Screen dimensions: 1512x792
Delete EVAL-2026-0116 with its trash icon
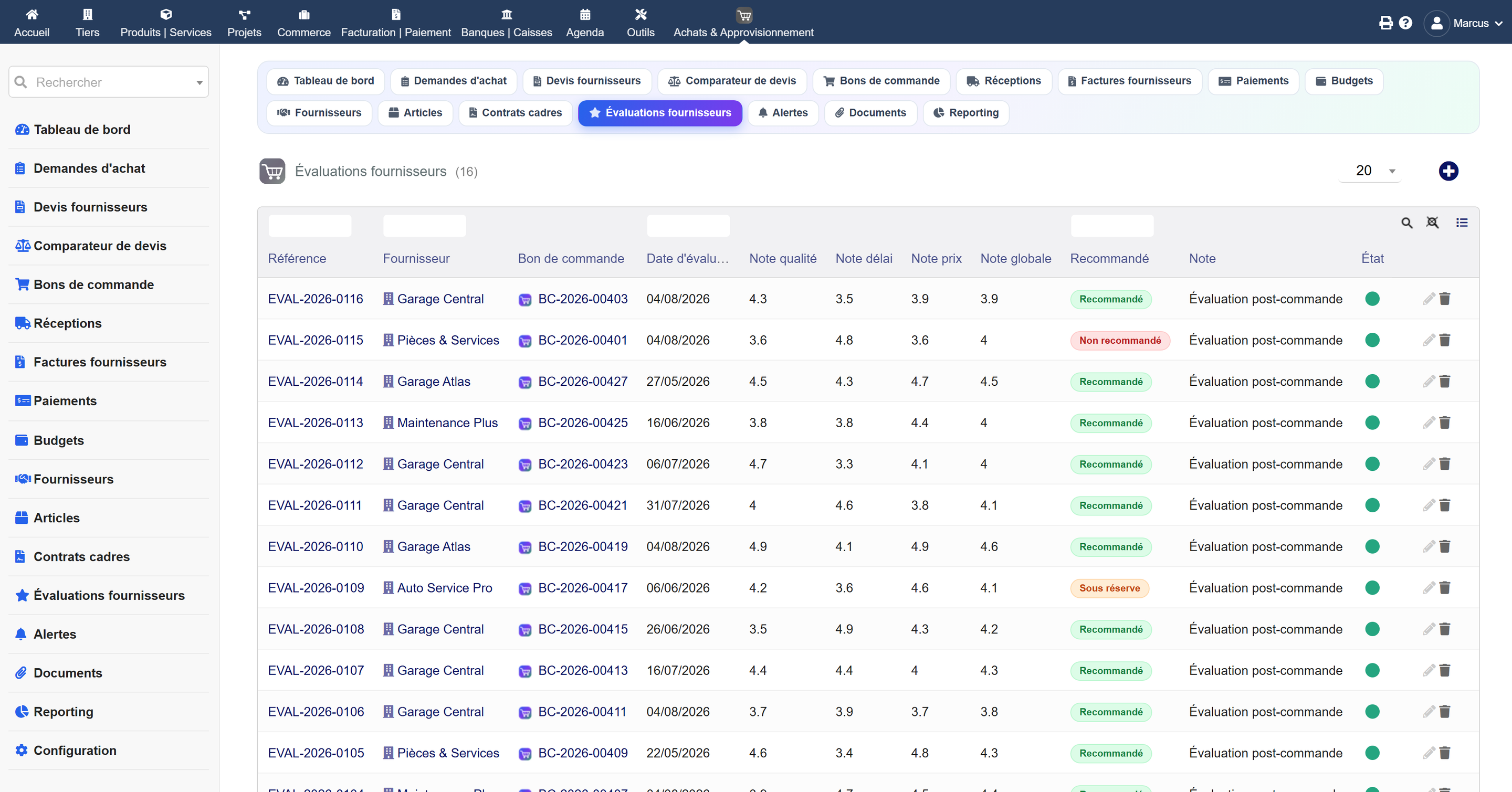(1444, 299)
